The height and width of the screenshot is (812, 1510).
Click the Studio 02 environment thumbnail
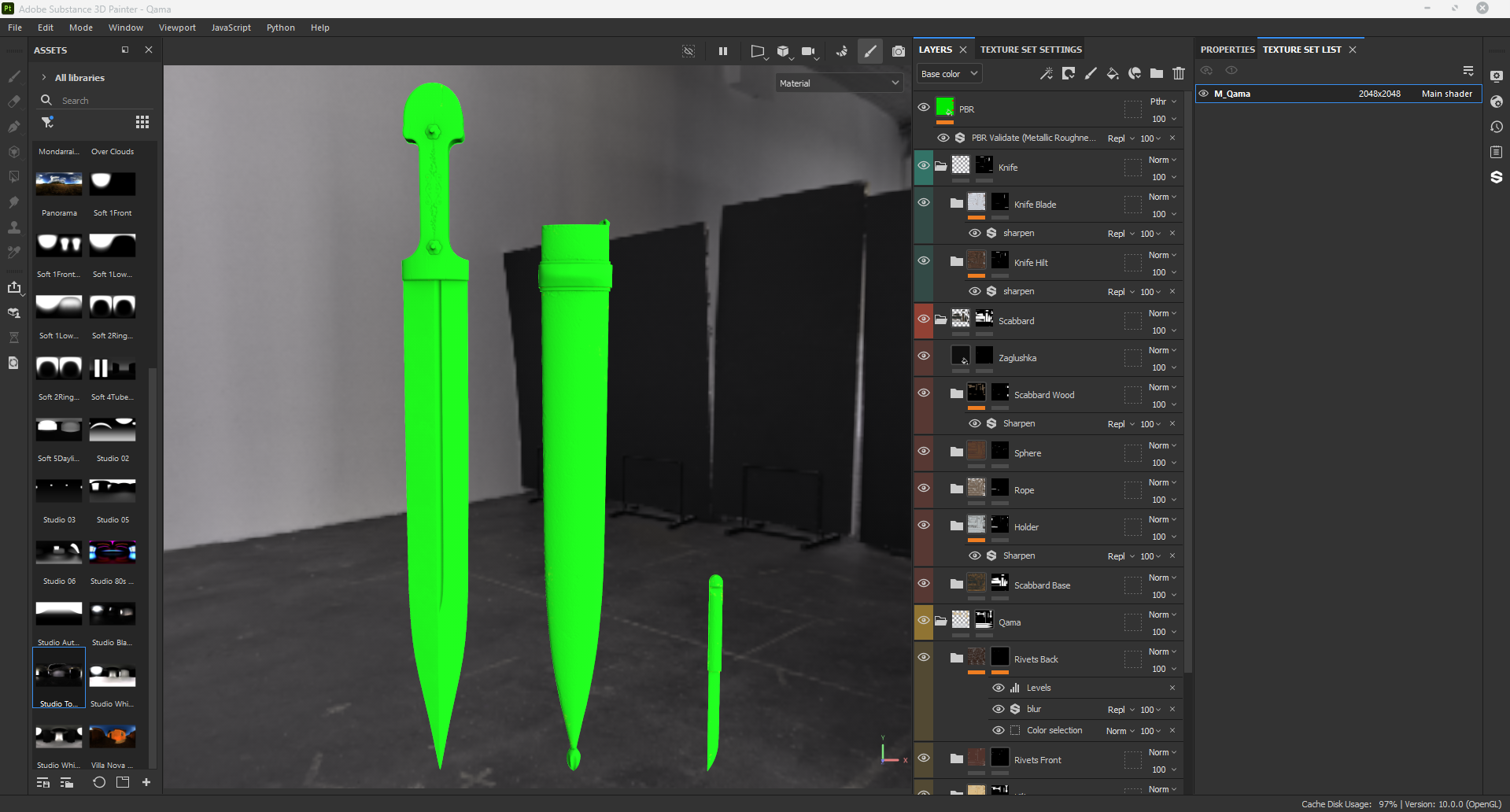pos(112,429)
